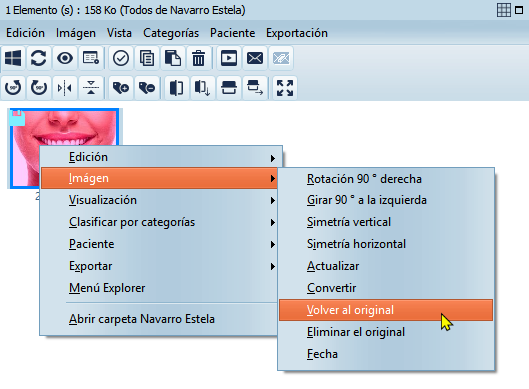Rotate 90° counterclockwise with toolbar icon
529x389 pixels.
[13, 88]
